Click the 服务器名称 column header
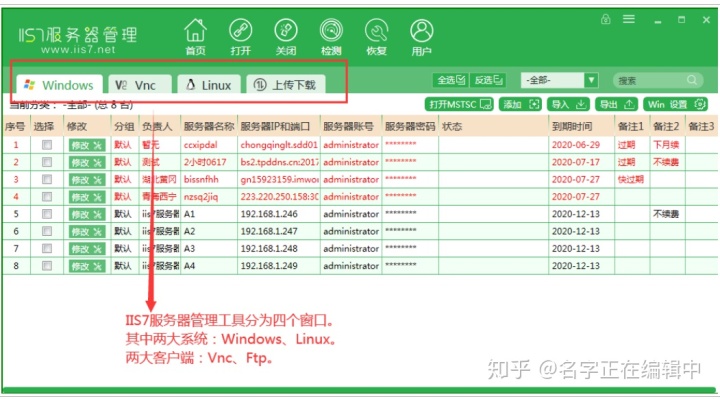The width and height of the screenshot is (720, 399). [x=209, y=126]
